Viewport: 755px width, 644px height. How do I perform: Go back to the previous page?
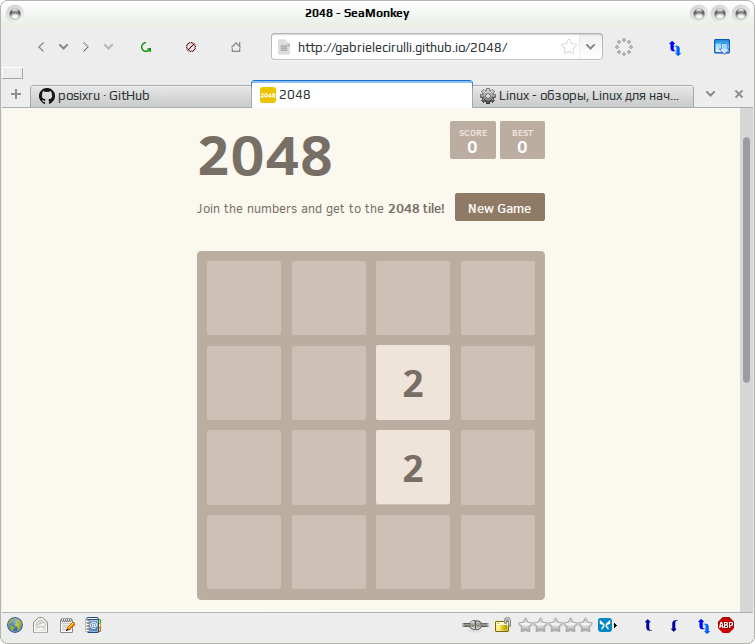click(x=41, y=47)
